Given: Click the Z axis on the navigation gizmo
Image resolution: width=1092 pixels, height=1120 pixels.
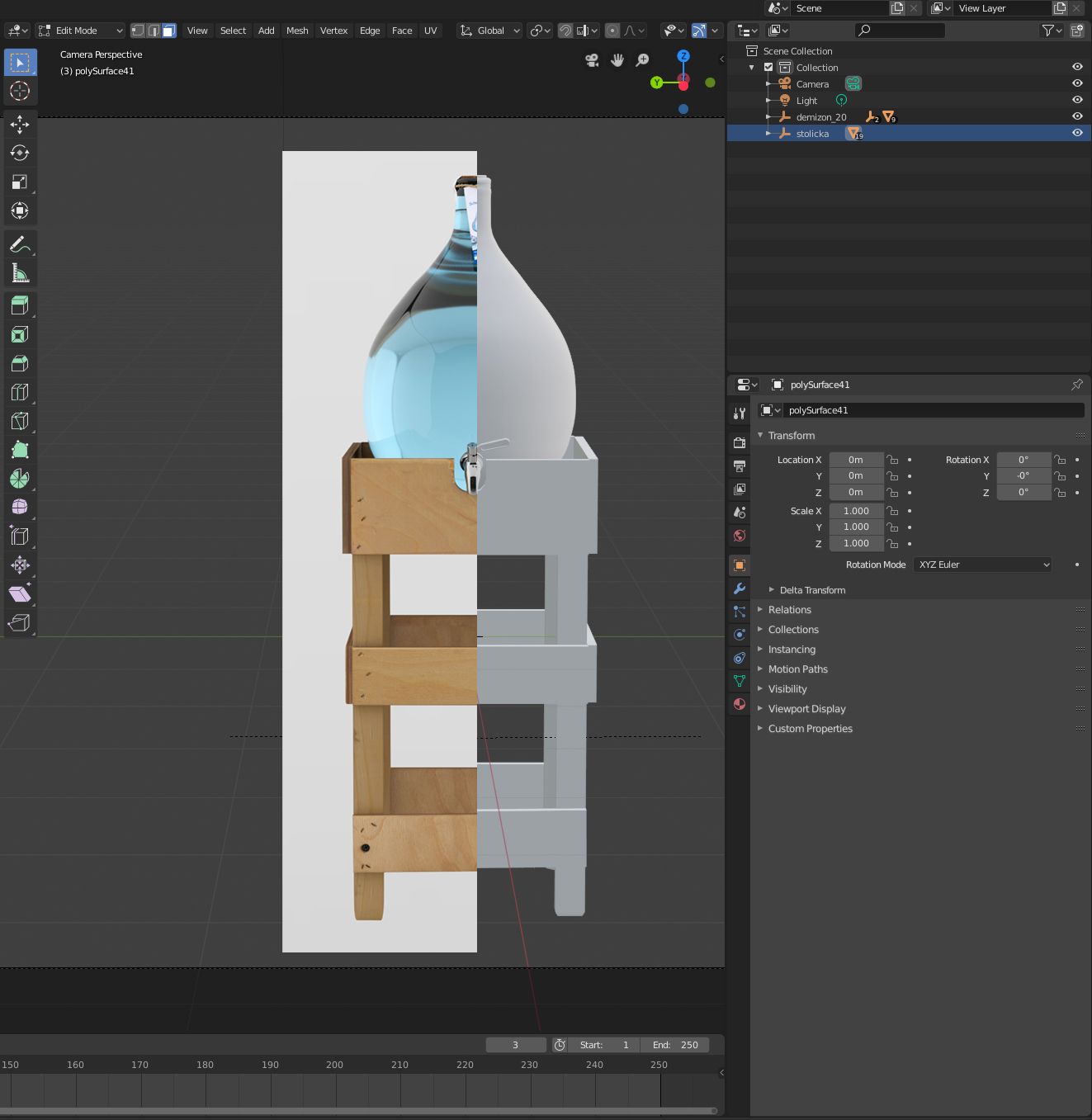Looking at the screenshot, I should point(683,55).
